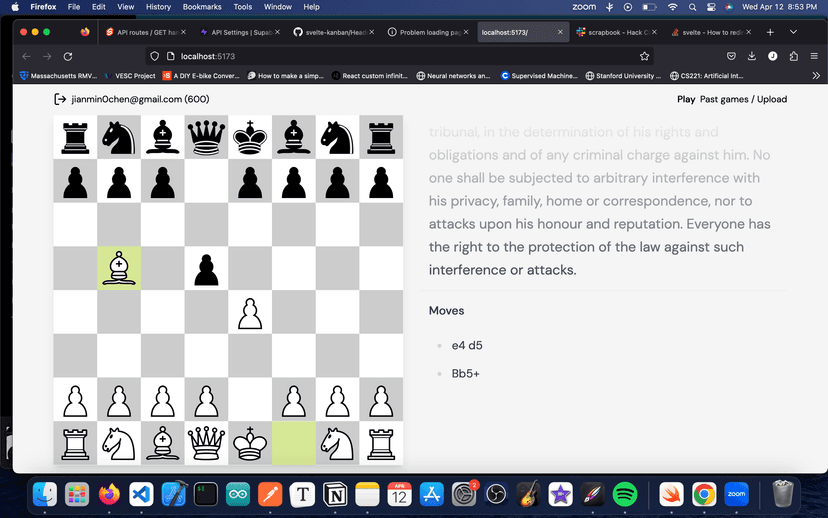
Task: Bookmark this page with the star icon
Action: [645, 56]
